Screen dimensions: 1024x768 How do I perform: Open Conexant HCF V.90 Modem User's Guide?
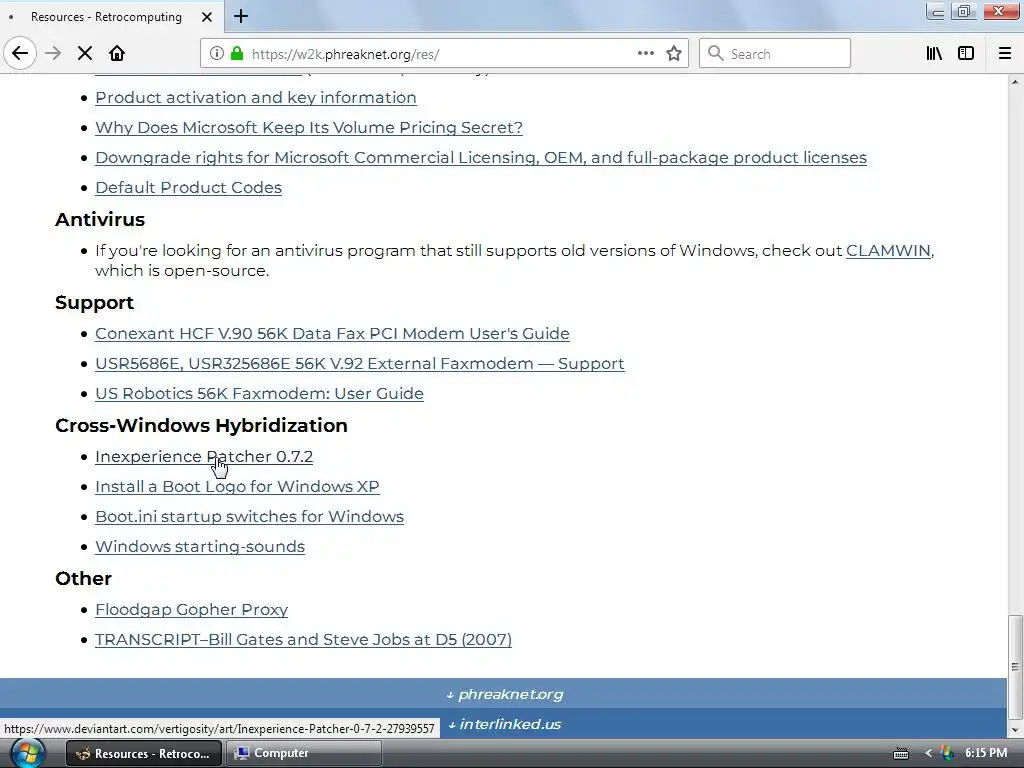point(332,334)
